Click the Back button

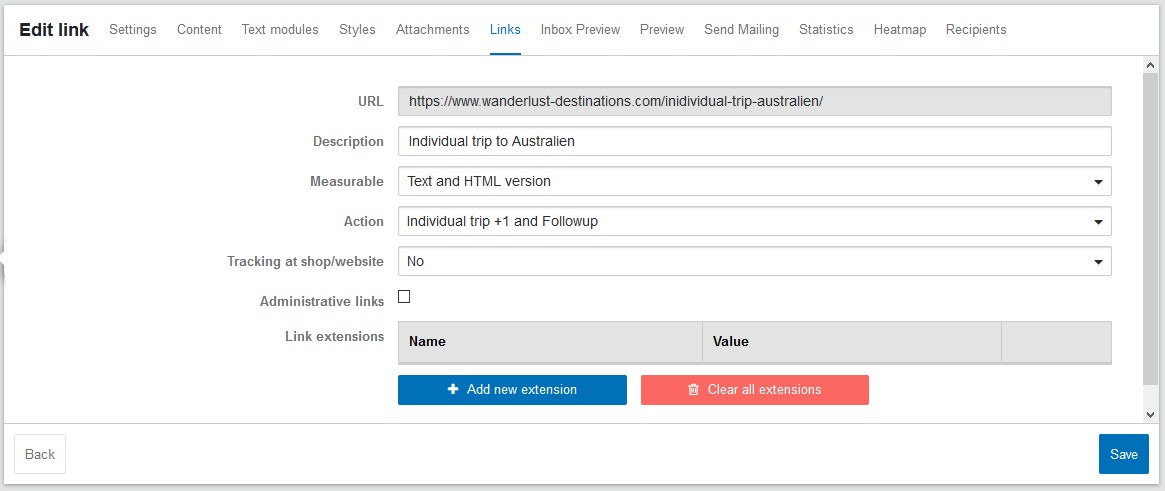point(40,454)
